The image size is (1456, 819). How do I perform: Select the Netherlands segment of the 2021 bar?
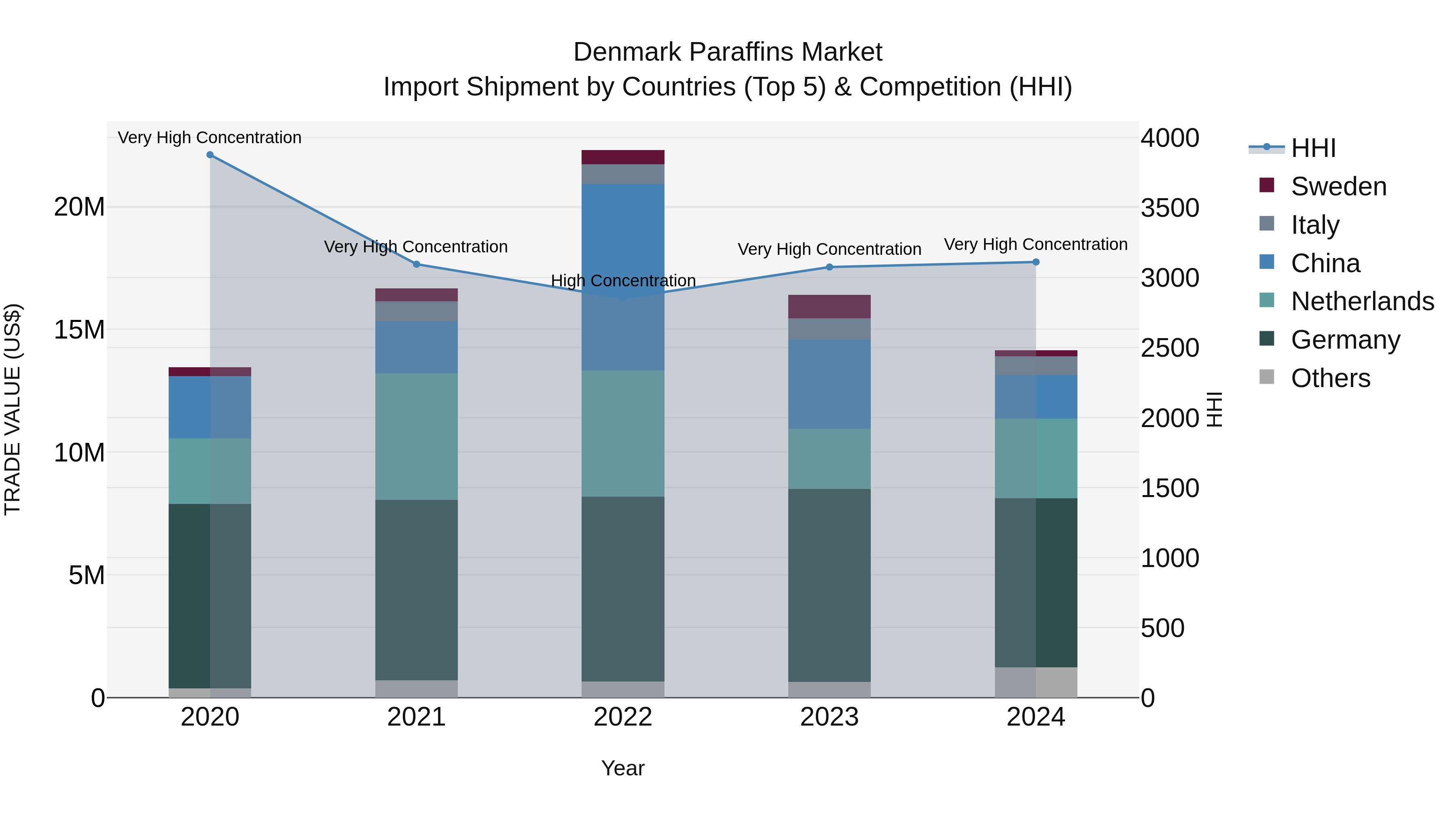[417, 436]
